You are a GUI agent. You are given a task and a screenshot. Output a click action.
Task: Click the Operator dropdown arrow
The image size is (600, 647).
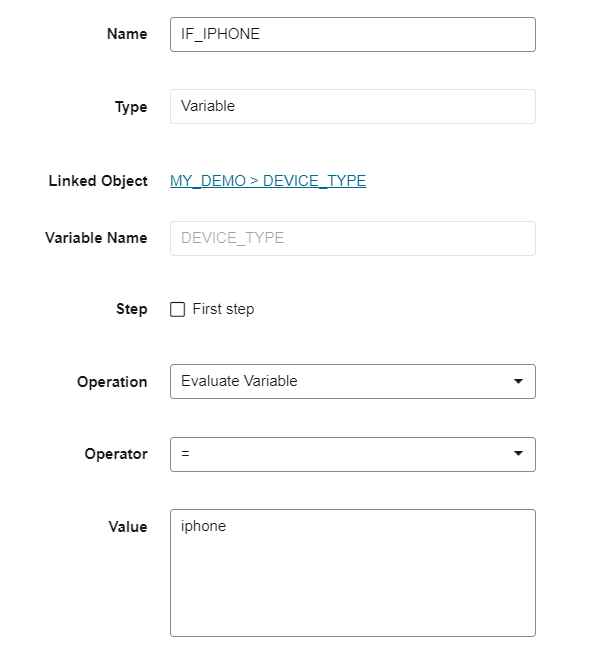(518, 454)
